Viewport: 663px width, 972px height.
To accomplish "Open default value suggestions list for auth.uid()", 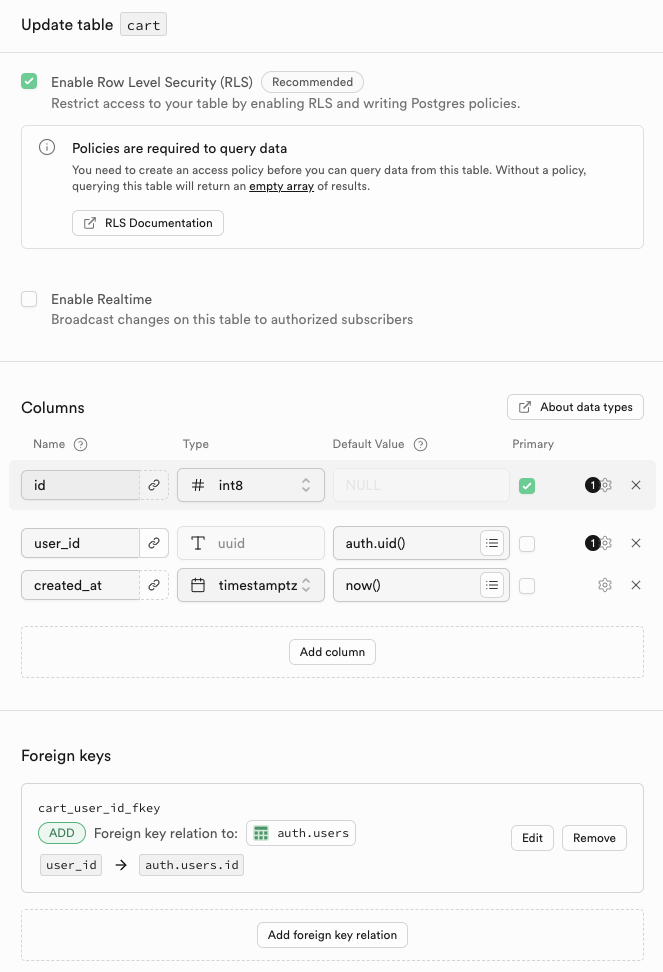I will click(491, 544).
